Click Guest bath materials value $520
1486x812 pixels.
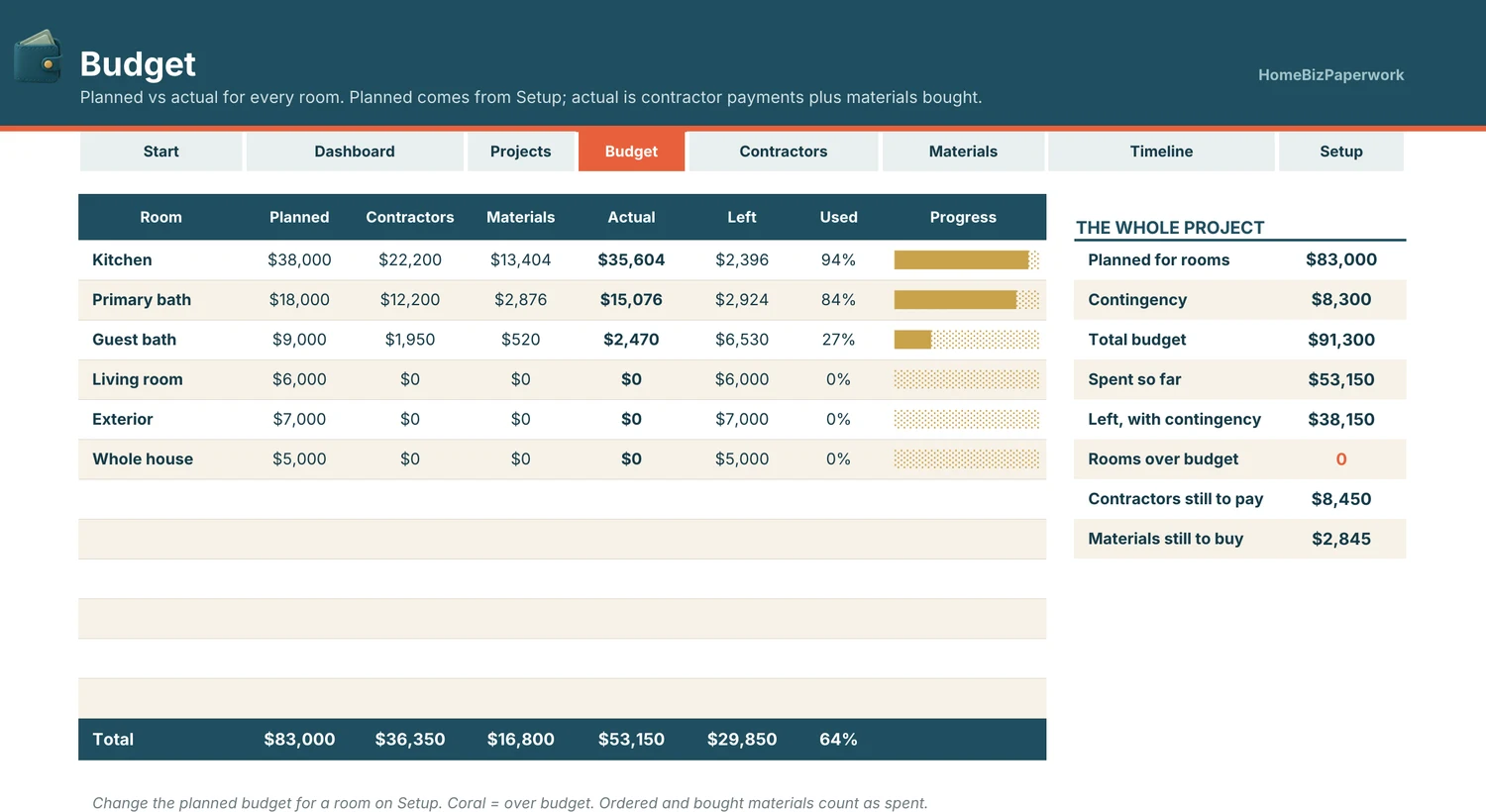coord(520,340)
